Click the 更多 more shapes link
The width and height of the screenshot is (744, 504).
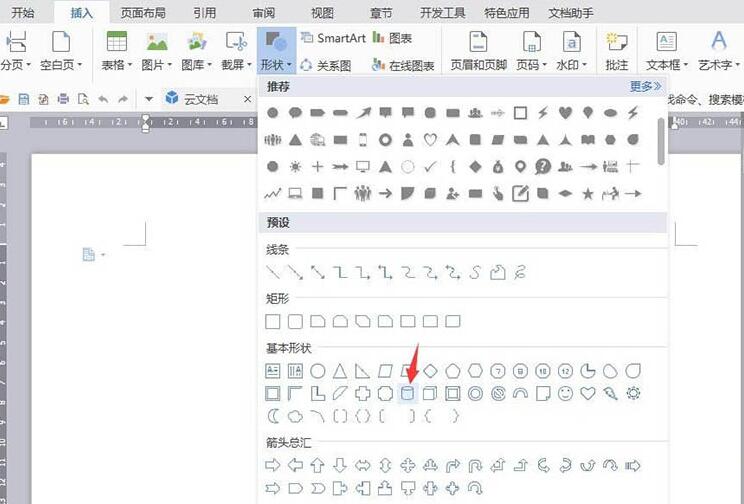[x=645, y=87]
